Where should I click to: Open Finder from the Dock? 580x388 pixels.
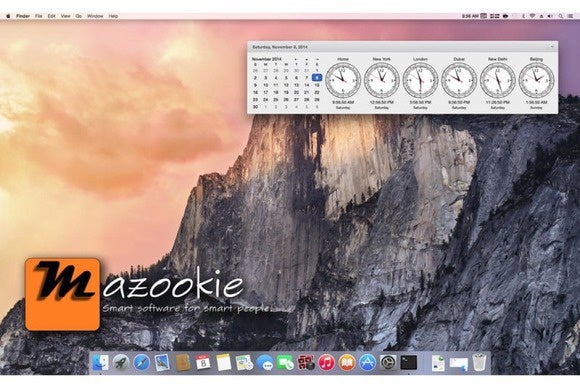click(100, 362)
